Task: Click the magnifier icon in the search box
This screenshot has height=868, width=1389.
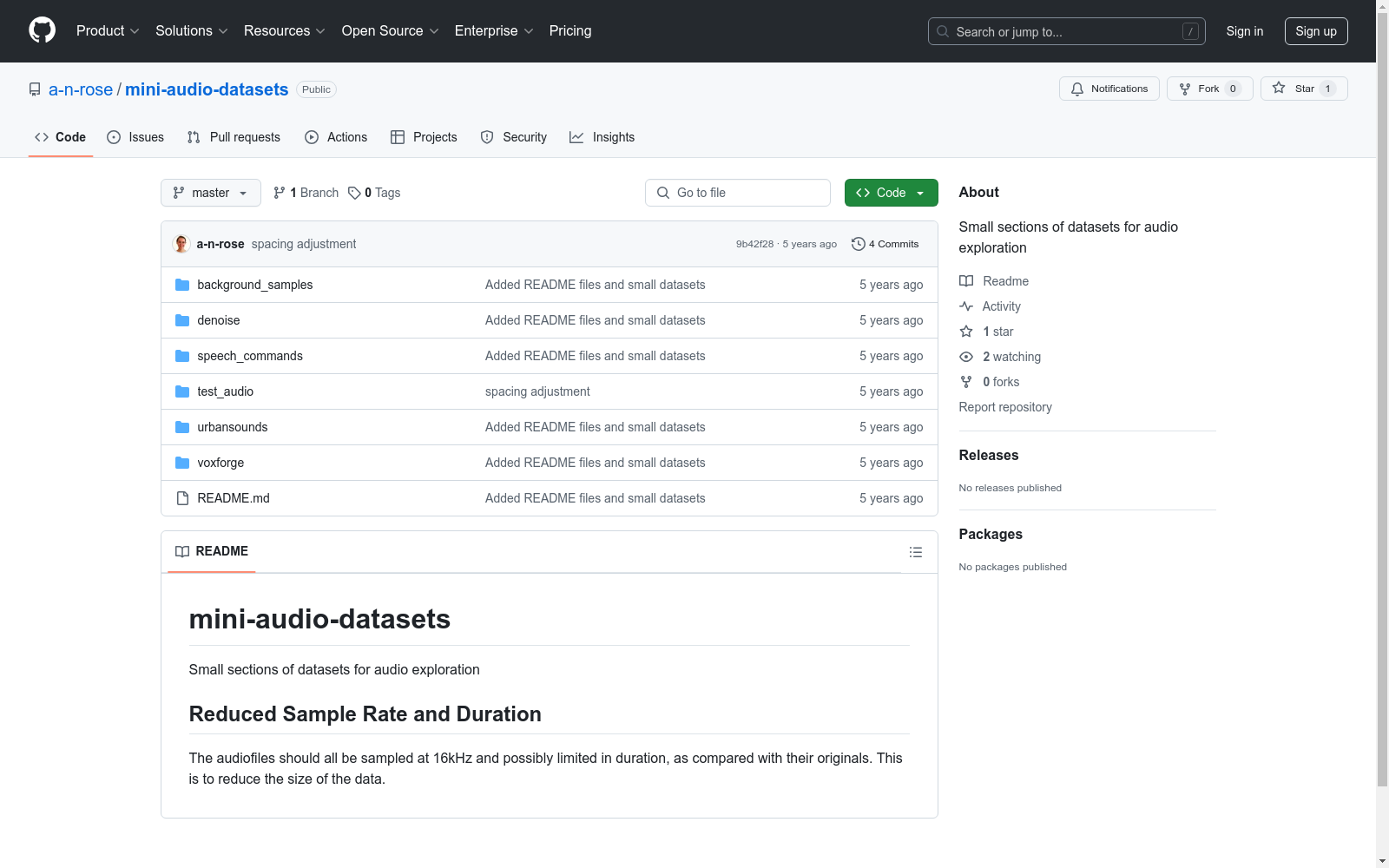Action: (x=943, y=31)
